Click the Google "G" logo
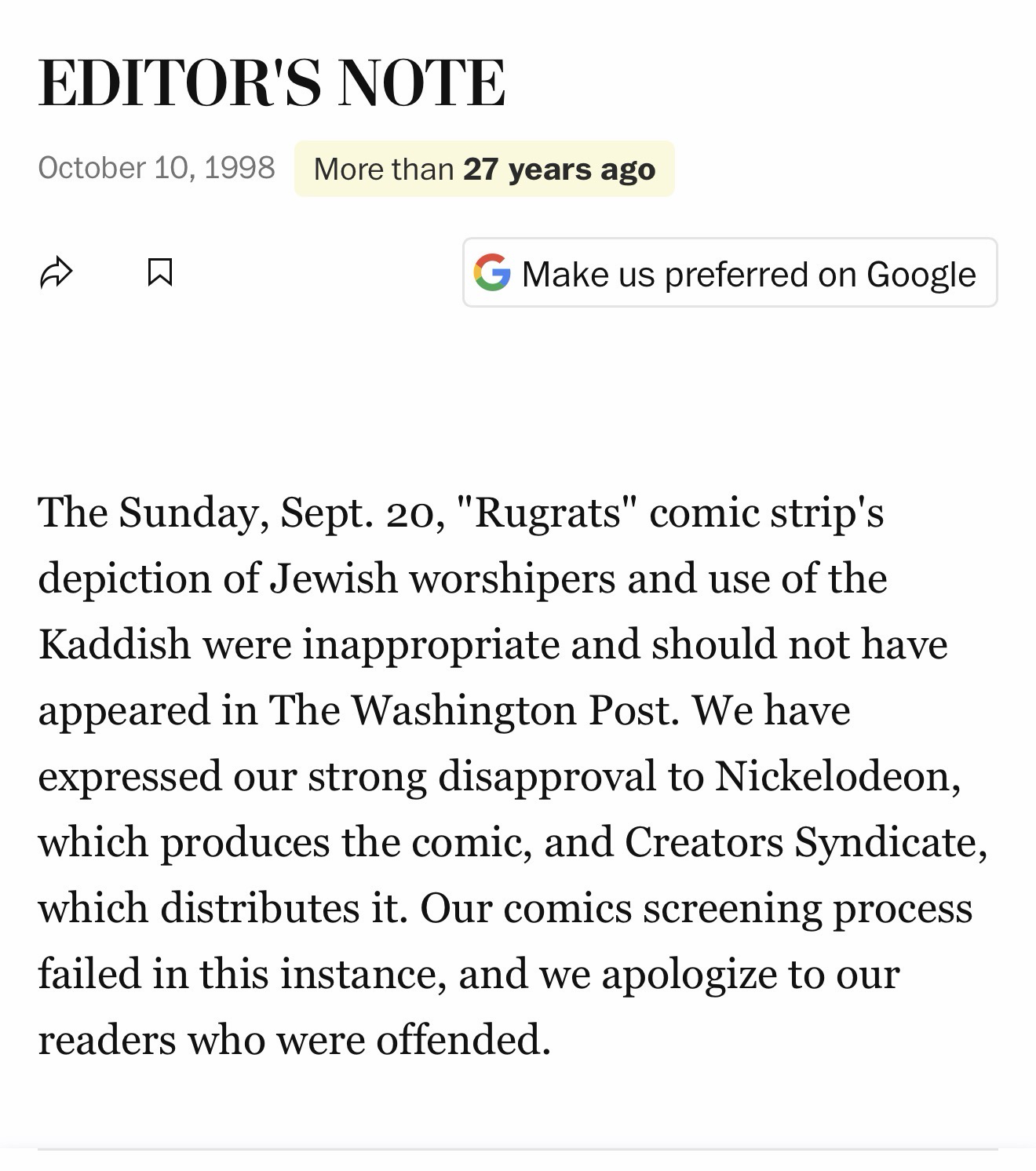The width and height of the screenshot is (1036, 1171). (x=492, y=272)
